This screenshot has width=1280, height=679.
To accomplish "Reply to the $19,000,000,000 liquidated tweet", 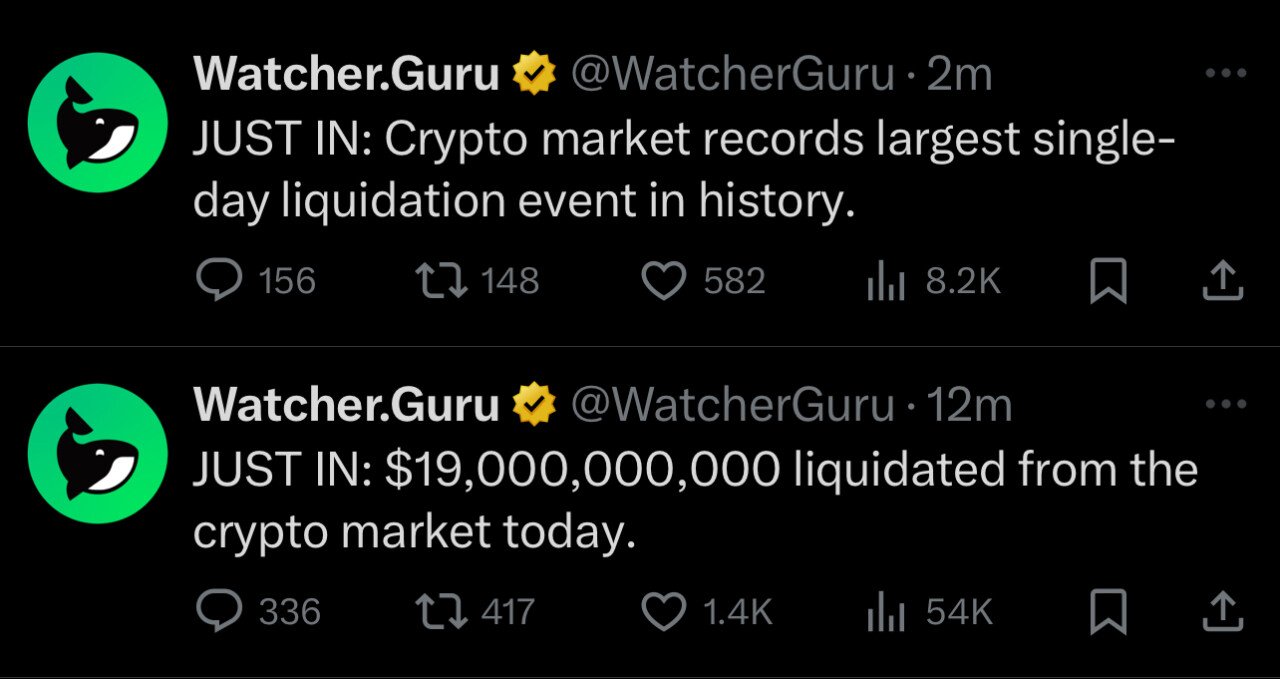I will pyautogui.click(x=212, y=611).
